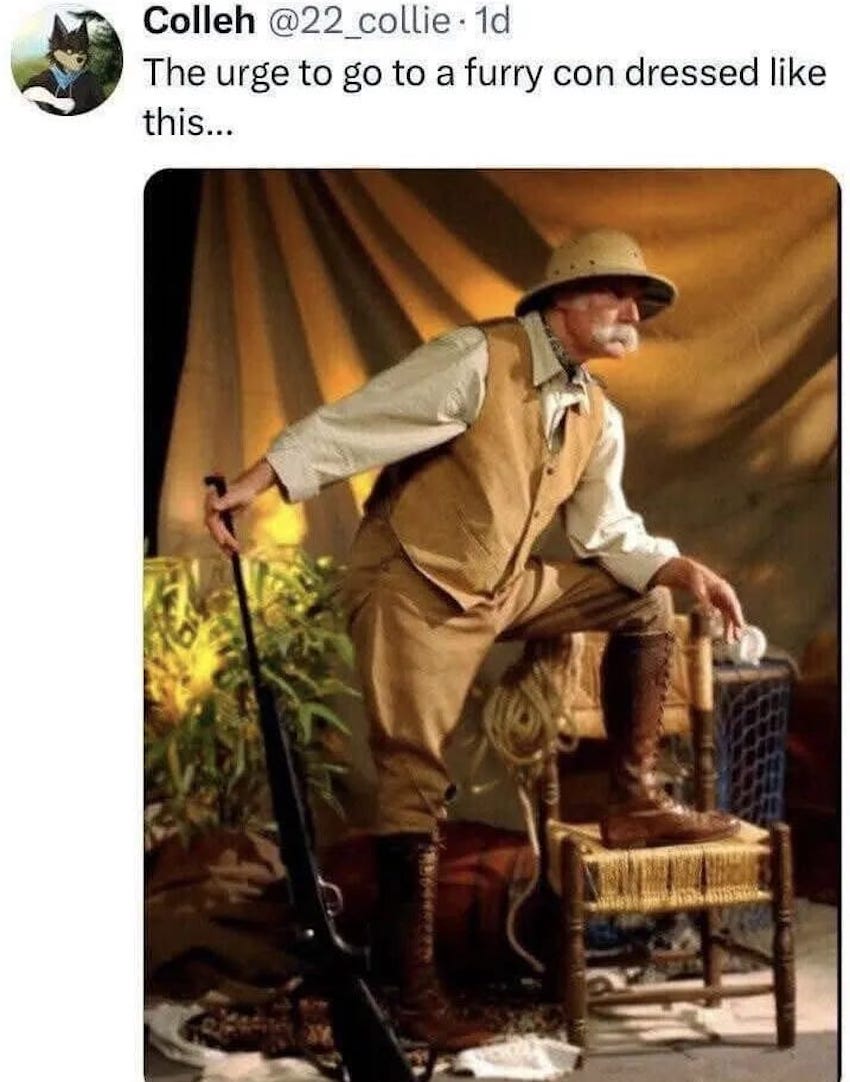850x1082 pixels.
Task: Click the word "this..." in the tweet
Action: tap(188, 123)
